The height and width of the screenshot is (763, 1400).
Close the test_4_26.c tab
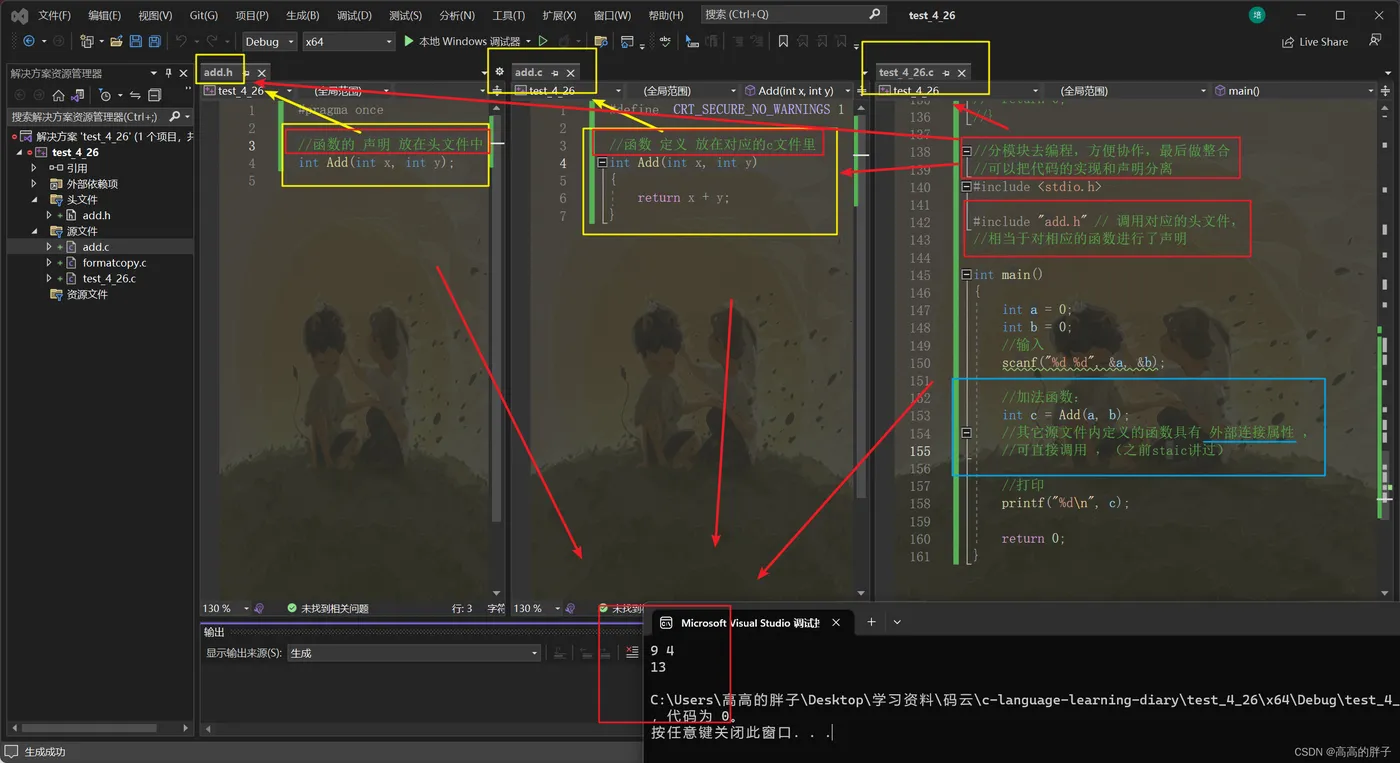click(962, 73)
